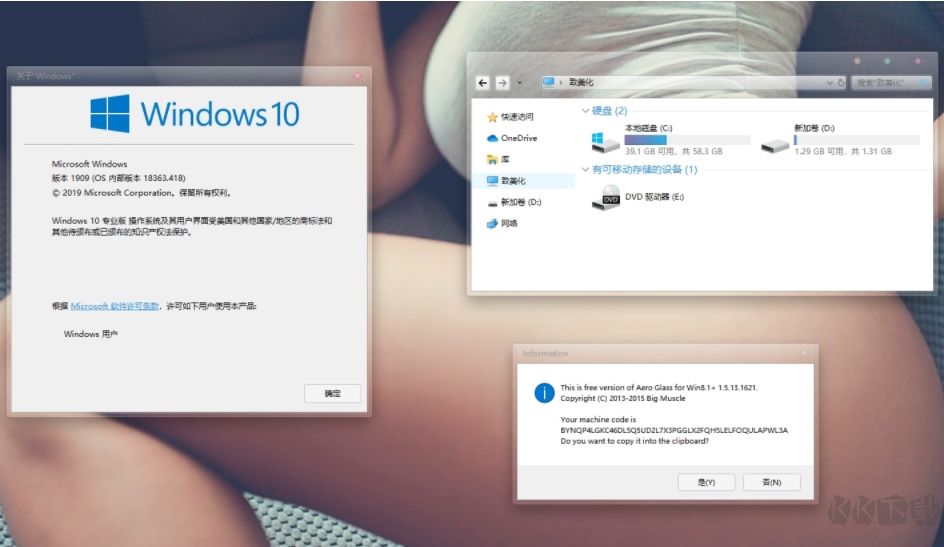
Task: Click the 硬盘 (2) group header text
Action: point(609,111)
